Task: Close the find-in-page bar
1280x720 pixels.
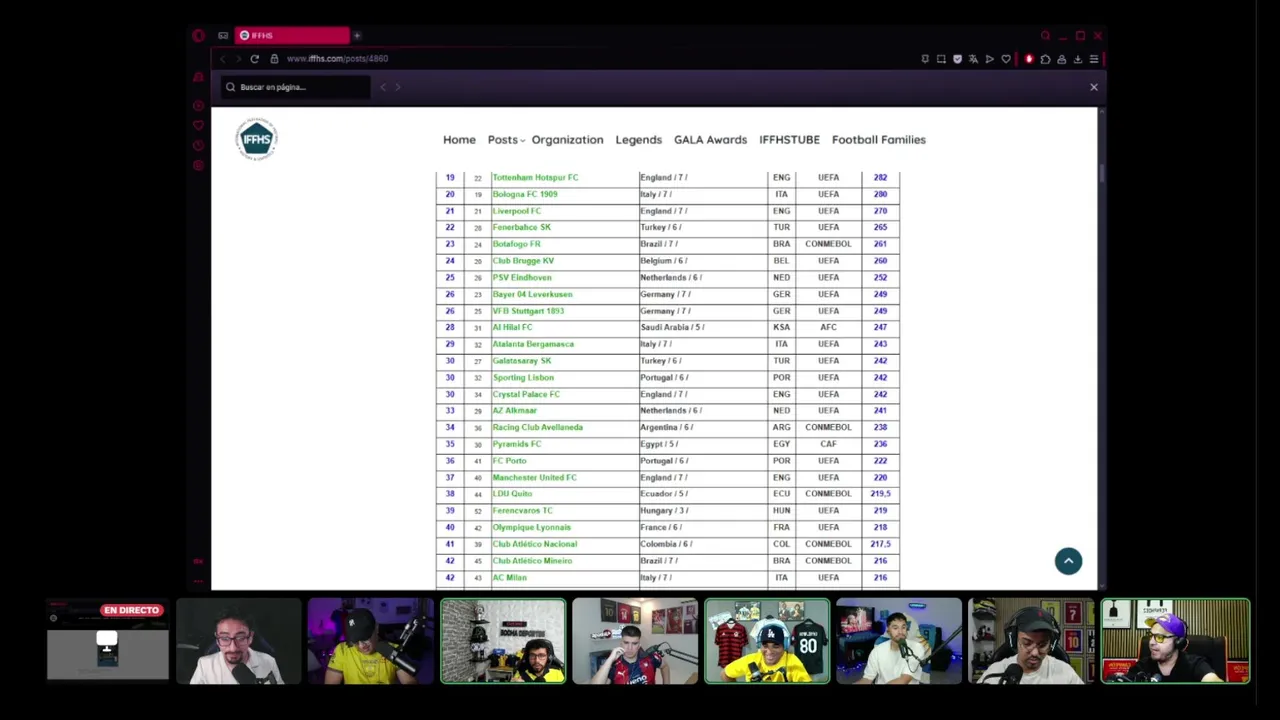Action: click(1094, 87)
